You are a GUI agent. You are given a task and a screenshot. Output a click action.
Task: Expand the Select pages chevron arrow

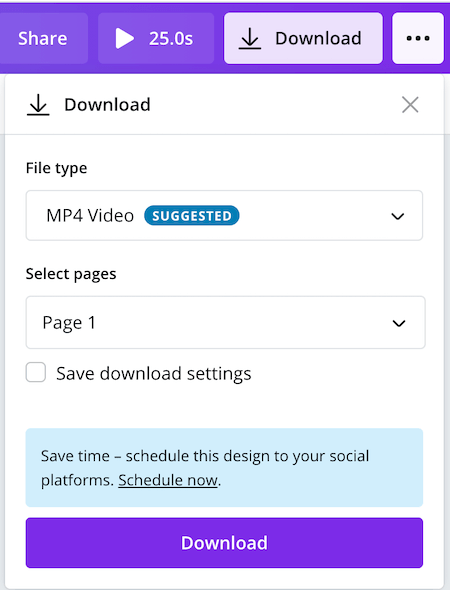[399, 323]
